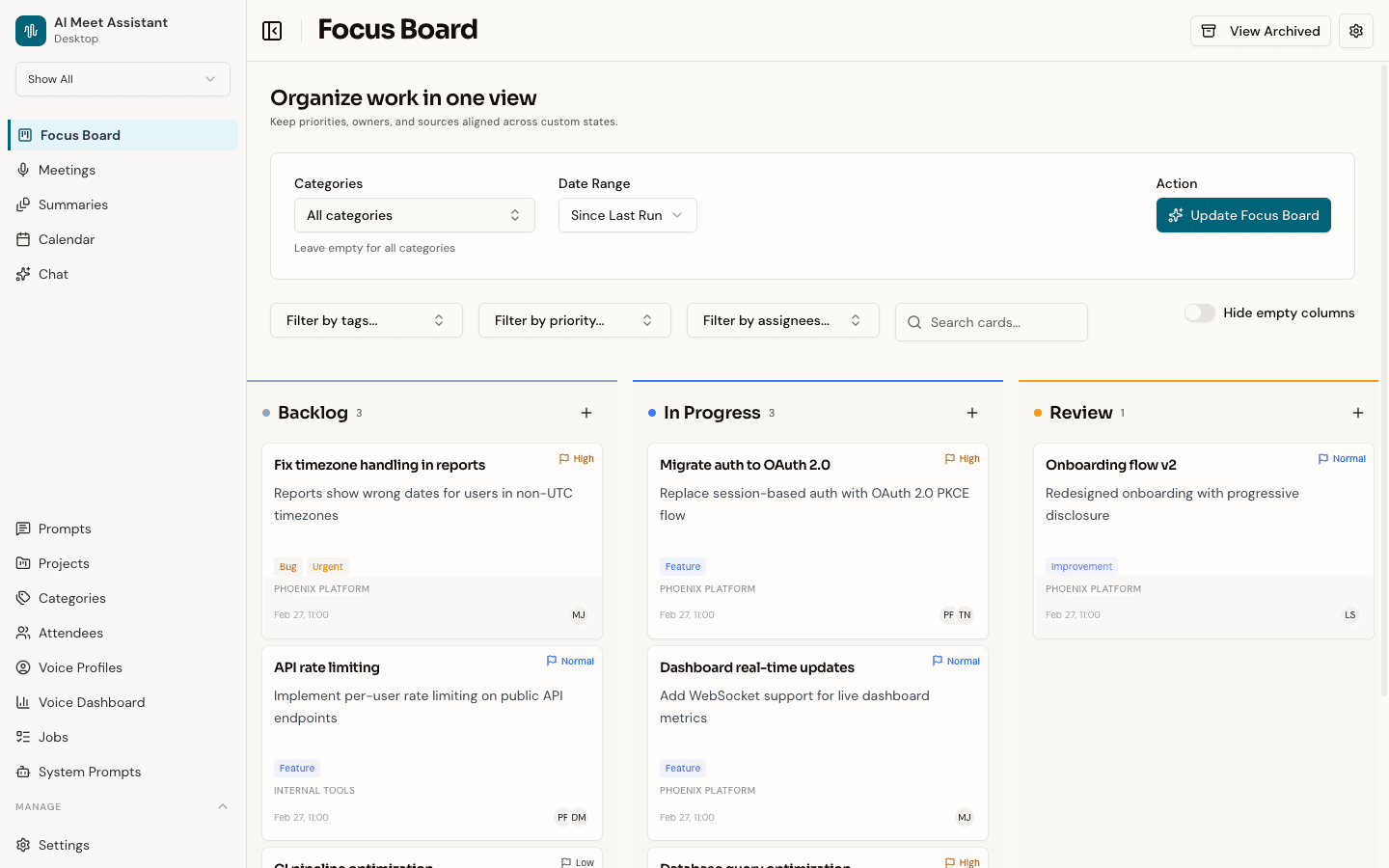Open the Date Range dropdown
The image size is (1389, 868).
(x=627, y=215)
